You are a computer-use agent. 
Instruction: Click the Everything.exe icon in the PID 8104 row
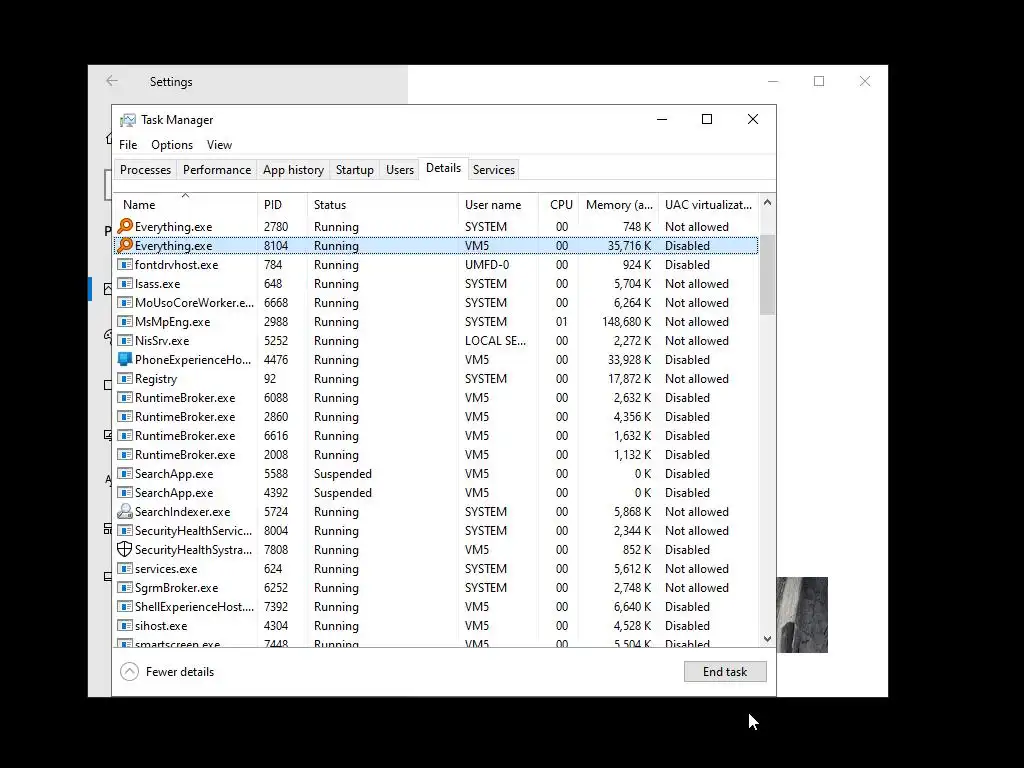[125, 246]
